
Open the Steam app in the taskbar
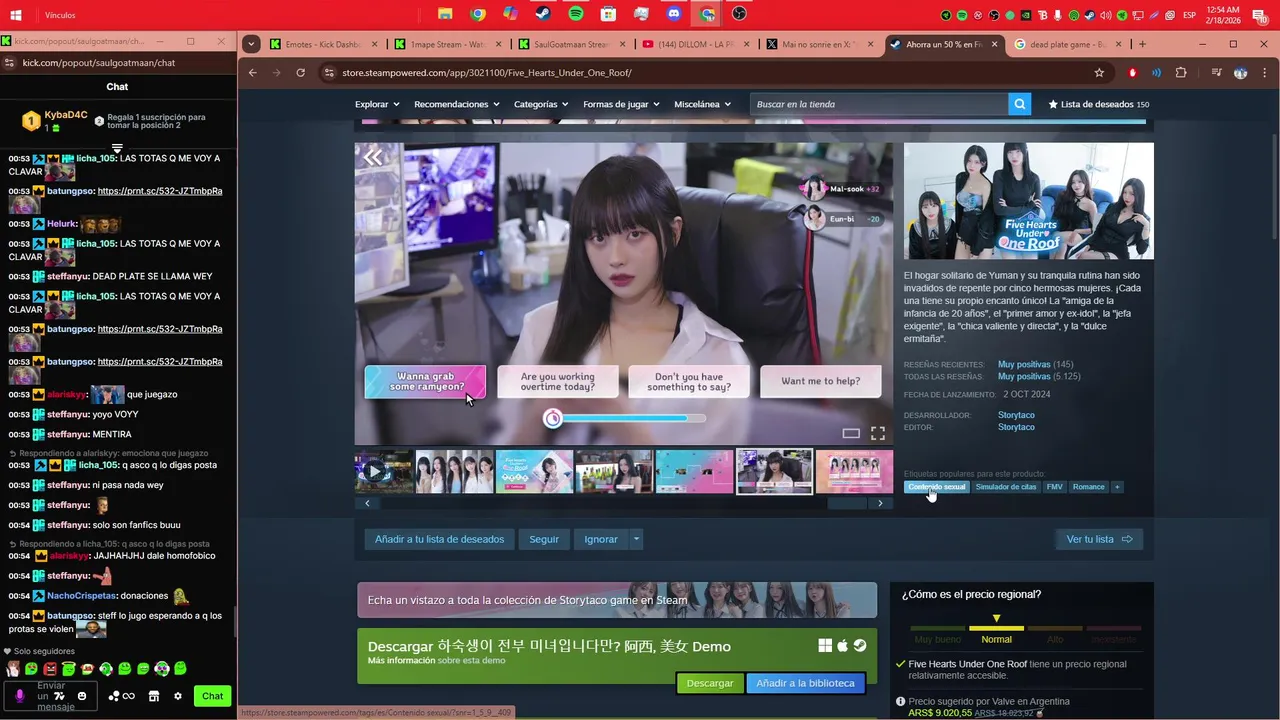point(542,14)
